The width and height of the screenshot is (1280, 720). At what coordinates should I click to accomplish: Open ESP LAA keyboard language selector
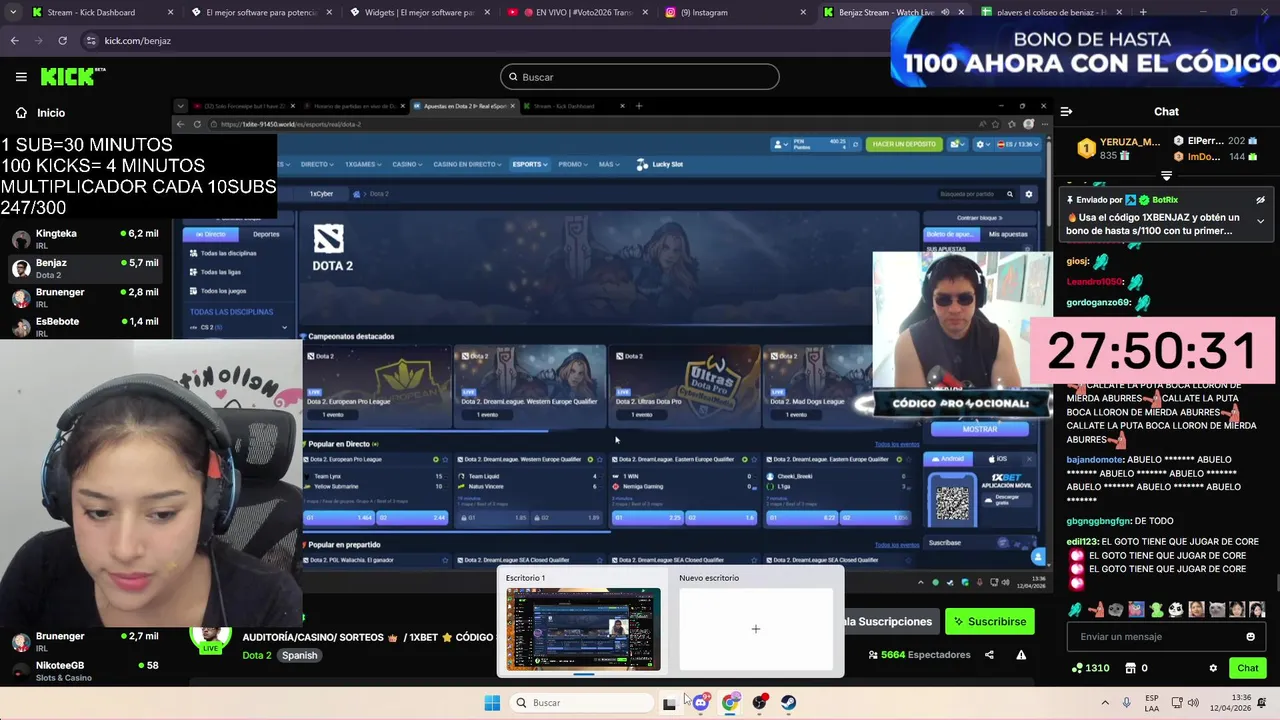1152,703
